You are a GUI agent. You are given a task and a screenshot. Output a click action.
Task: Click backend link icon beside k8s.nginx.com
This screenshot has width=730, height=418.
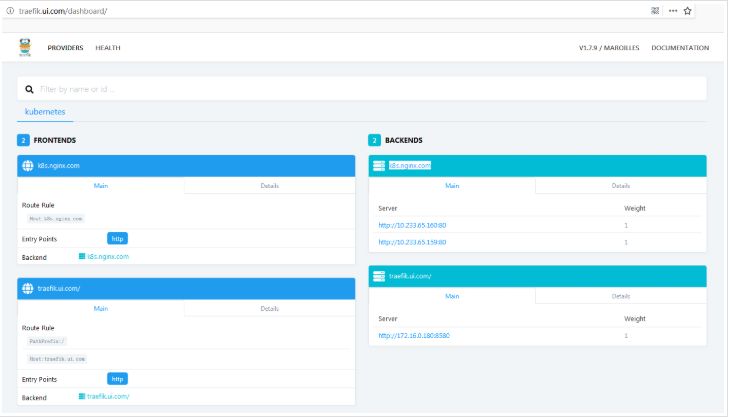pyautogui.click(x=82, y=256)
